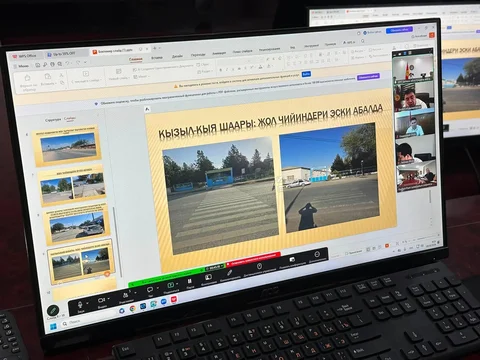Viewport: 480px width, 360px height.
Task: Click the green annotation pencil circle button
Action: click(53, 311)
